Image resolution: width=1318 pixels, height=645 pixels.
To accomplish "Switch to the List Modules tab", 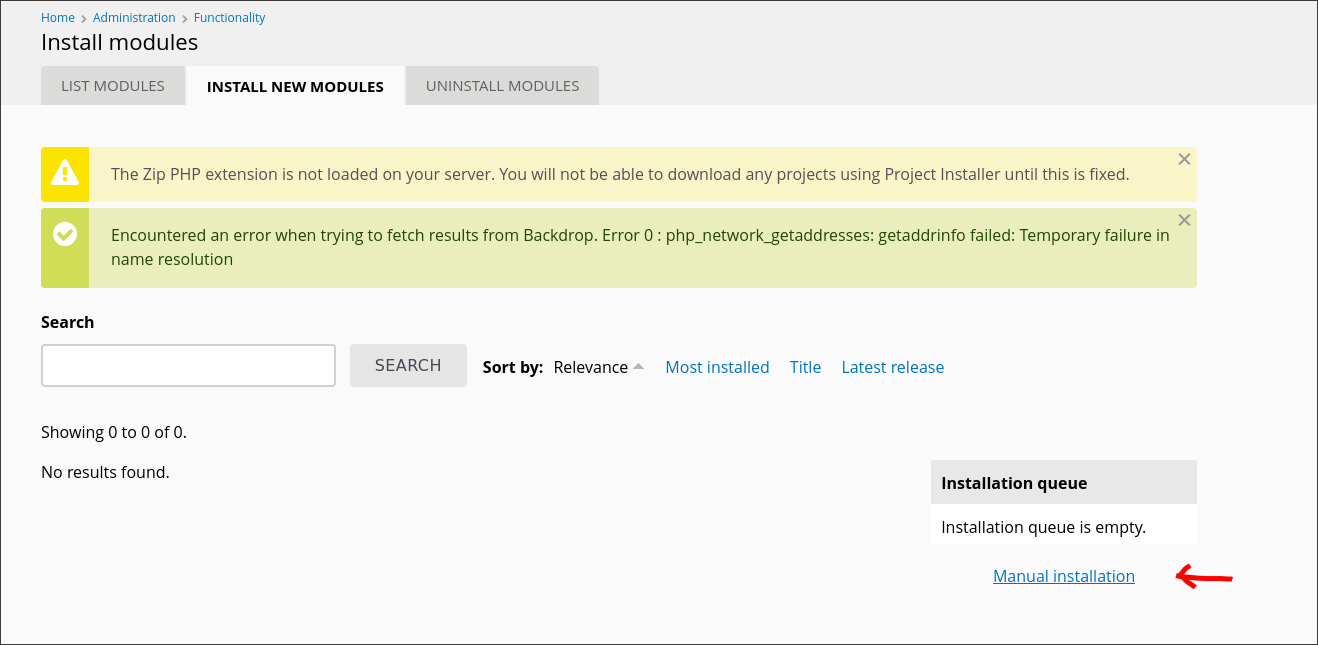I will coord(113,86).
